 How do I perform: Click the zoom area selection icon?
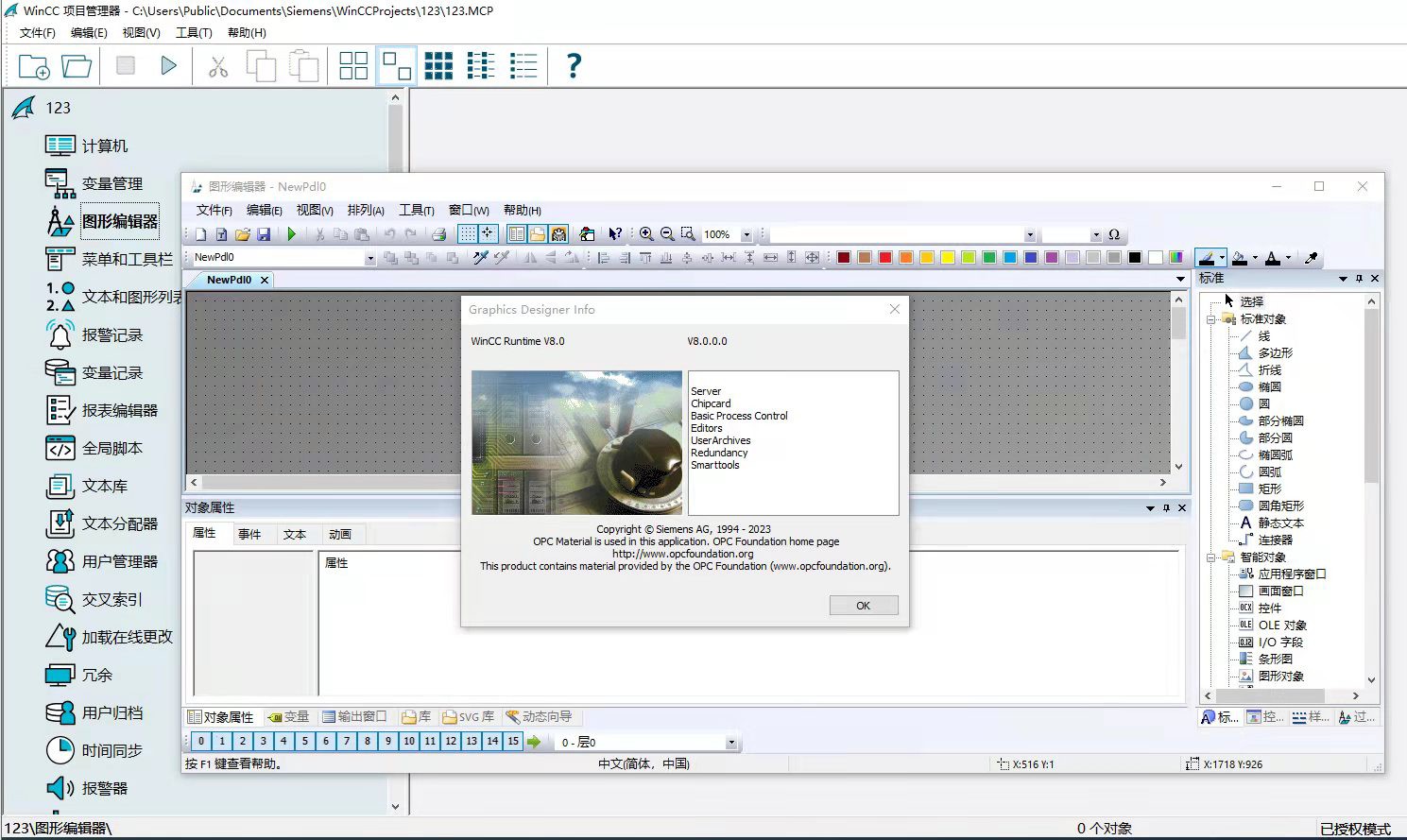[688, 234]
